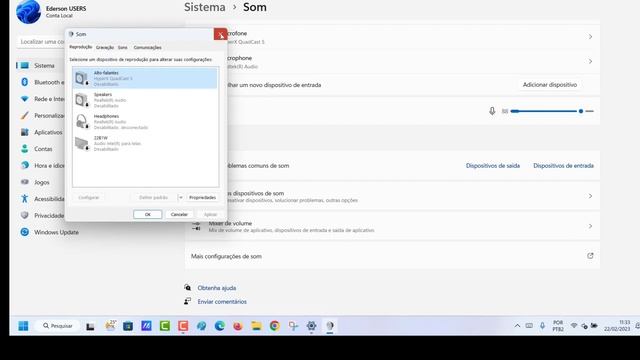The height and width of the screenshot is (360, 640).
Task: Open Mais configurações de som external link icon
Action: pyautogui.click(x=590, y=256)
